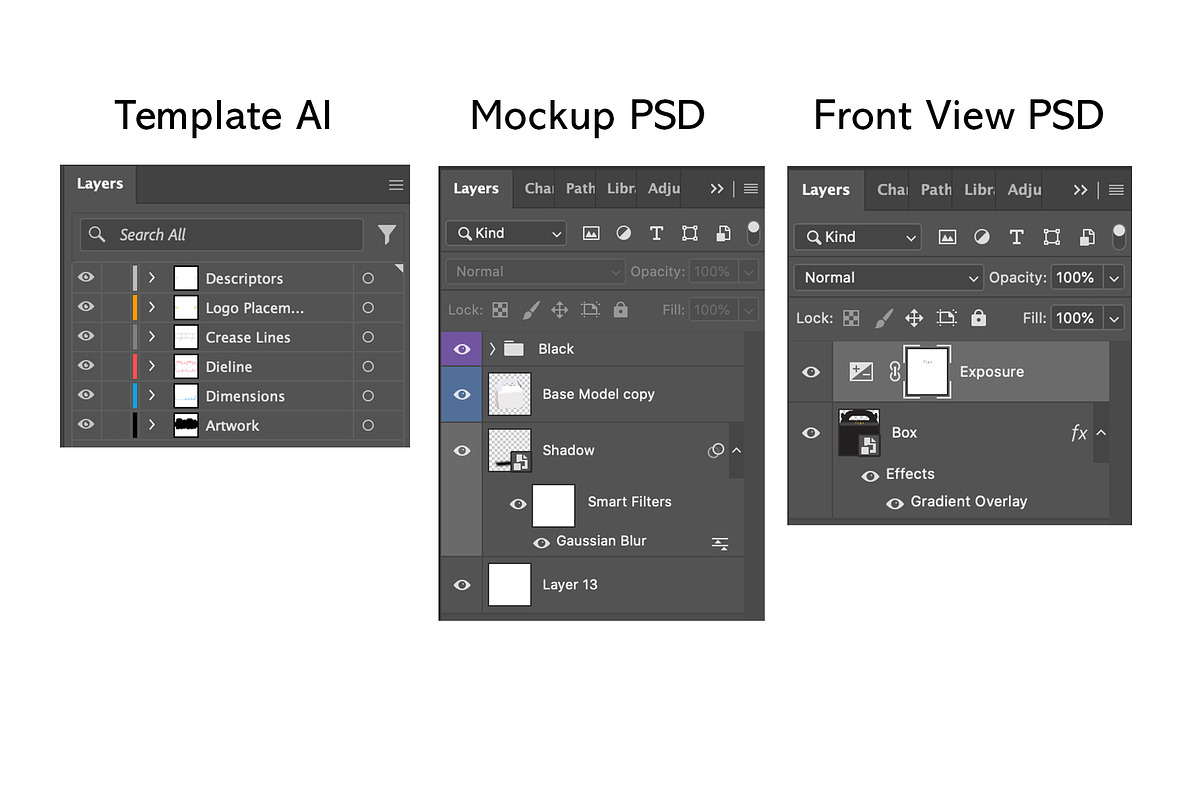Expand the Logo Placement layer
The image size is (1200, 800).
click(x=152, y=308)
